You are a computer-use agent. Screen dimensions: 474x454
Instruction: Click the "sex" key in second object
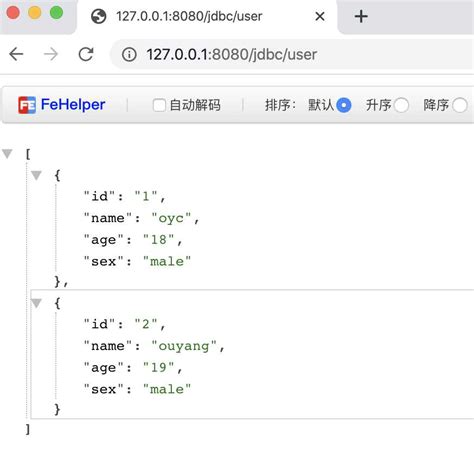click(x=103, y=389)
